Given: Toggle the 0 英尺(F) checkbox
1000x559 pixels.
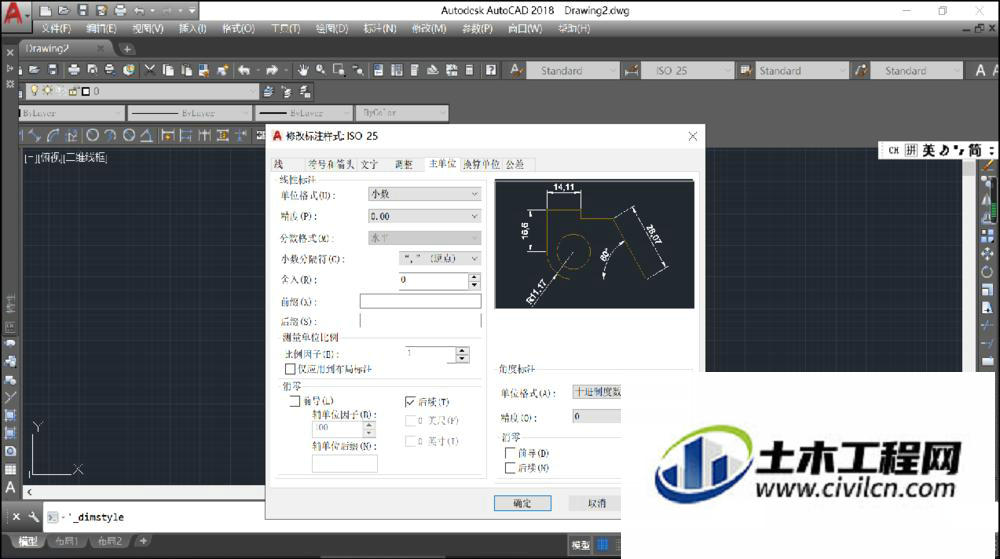Looking at the screenshot, I should click(411, 421).
